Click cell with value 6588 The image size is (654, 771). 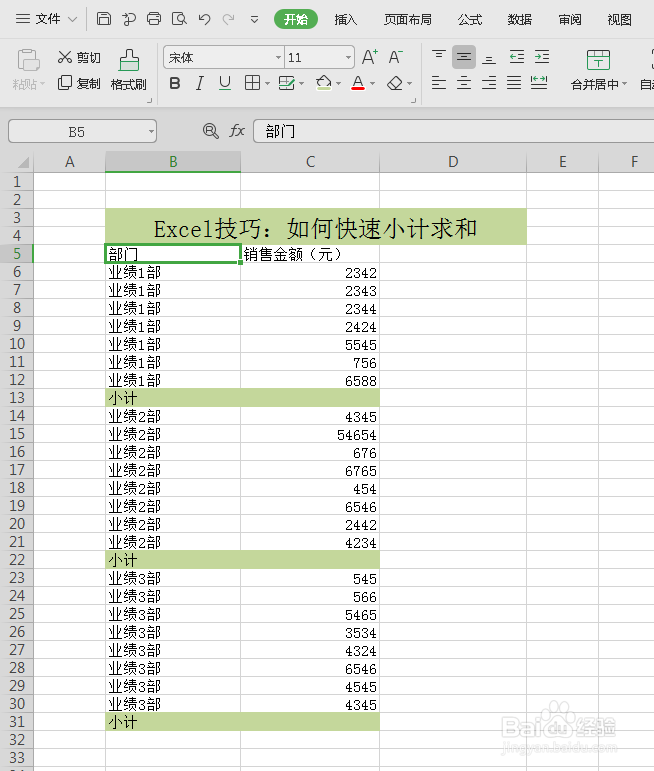pos(310,380)
